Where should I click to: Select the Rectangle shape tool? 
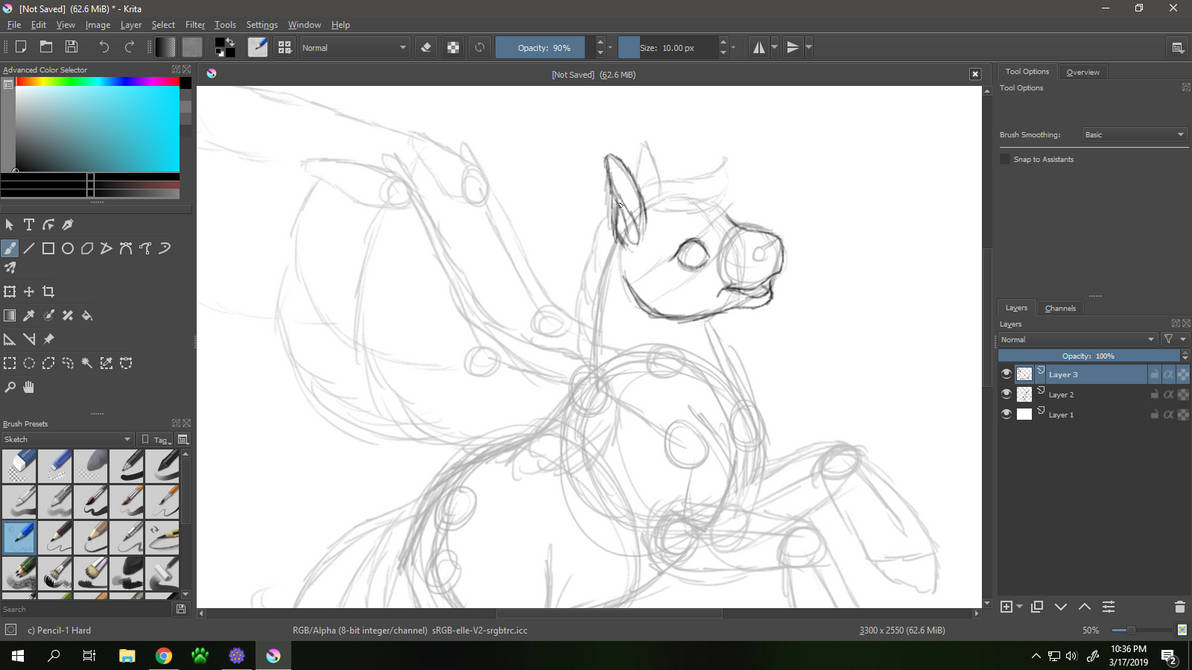click(x=48, y=249)
